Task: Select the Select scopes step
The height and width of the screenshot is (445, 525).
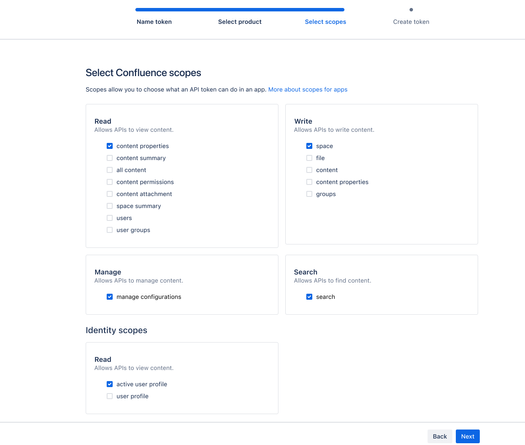Action: (325, 22)
